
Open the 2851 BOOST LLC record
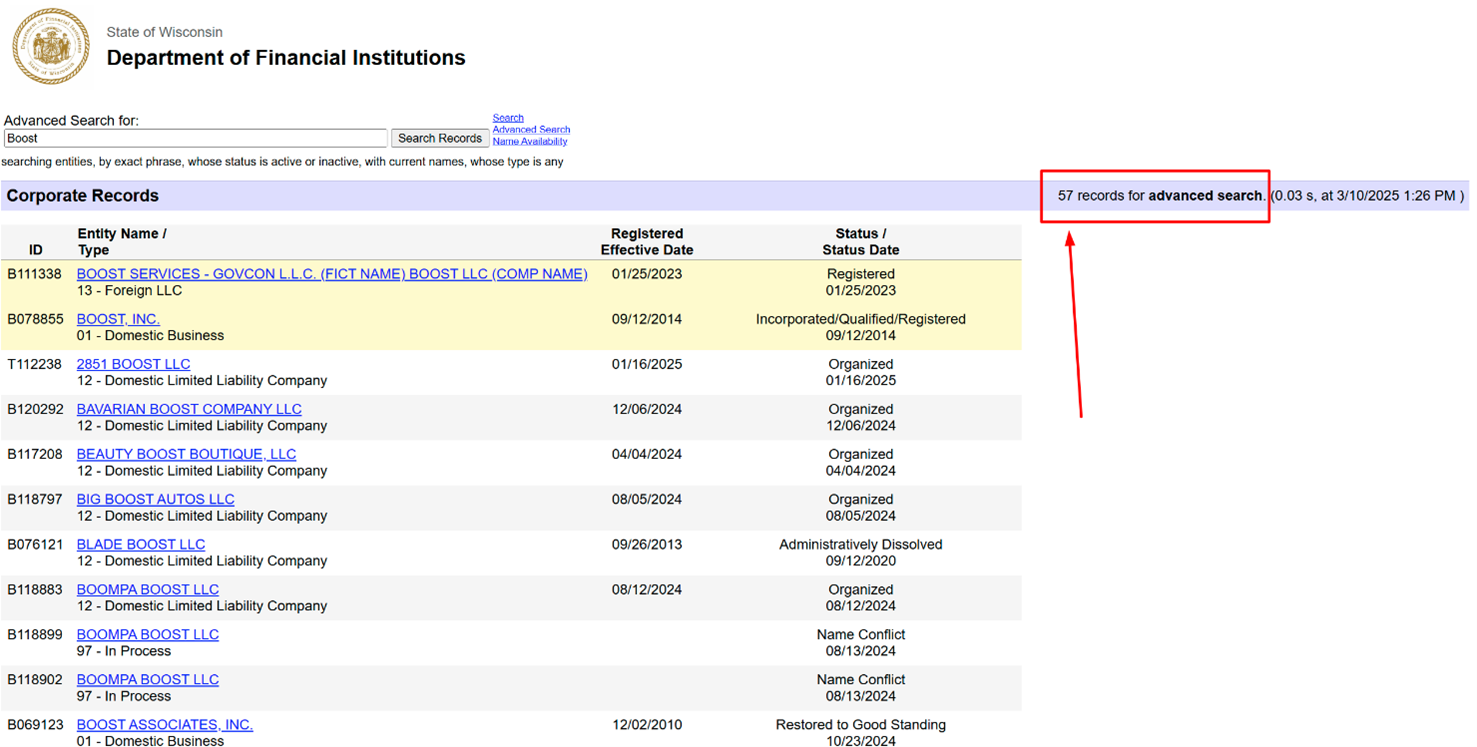click(133, 364)
